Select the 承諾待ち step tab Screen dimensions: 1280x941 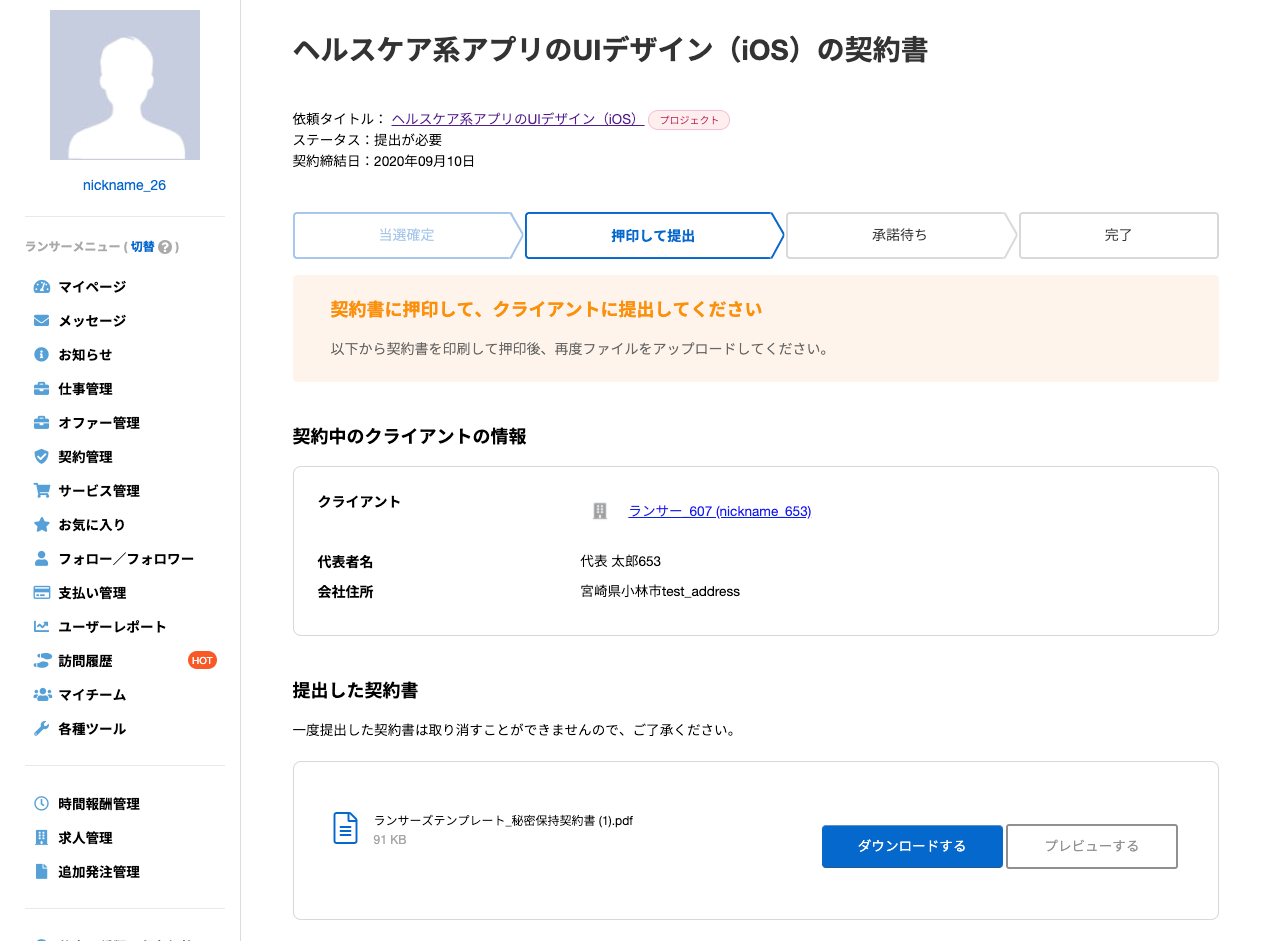pyautogui.click(x=900, y=235)
